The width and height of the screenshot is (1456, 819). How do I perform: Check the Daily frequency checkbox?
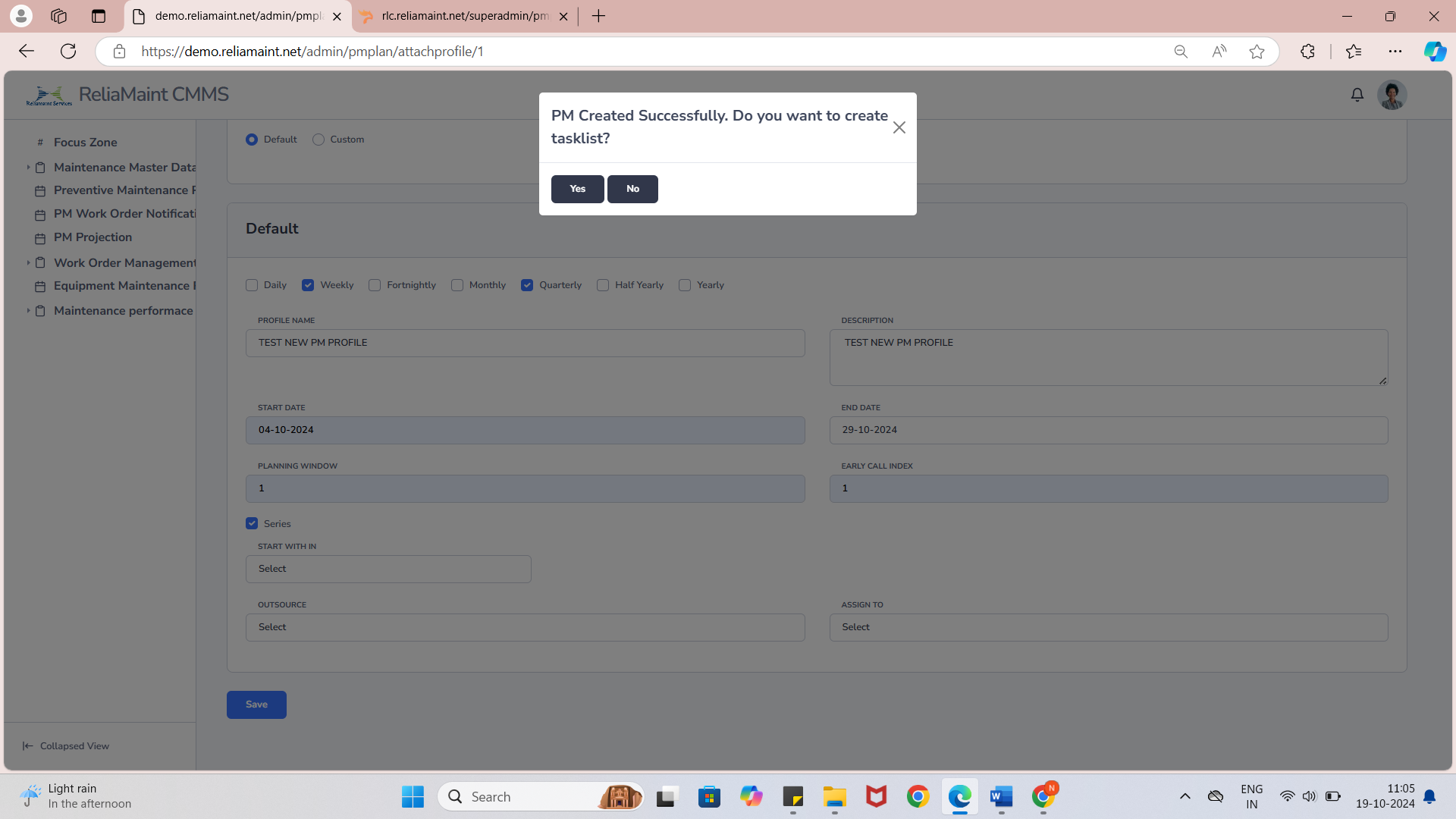tap(252, 285)
